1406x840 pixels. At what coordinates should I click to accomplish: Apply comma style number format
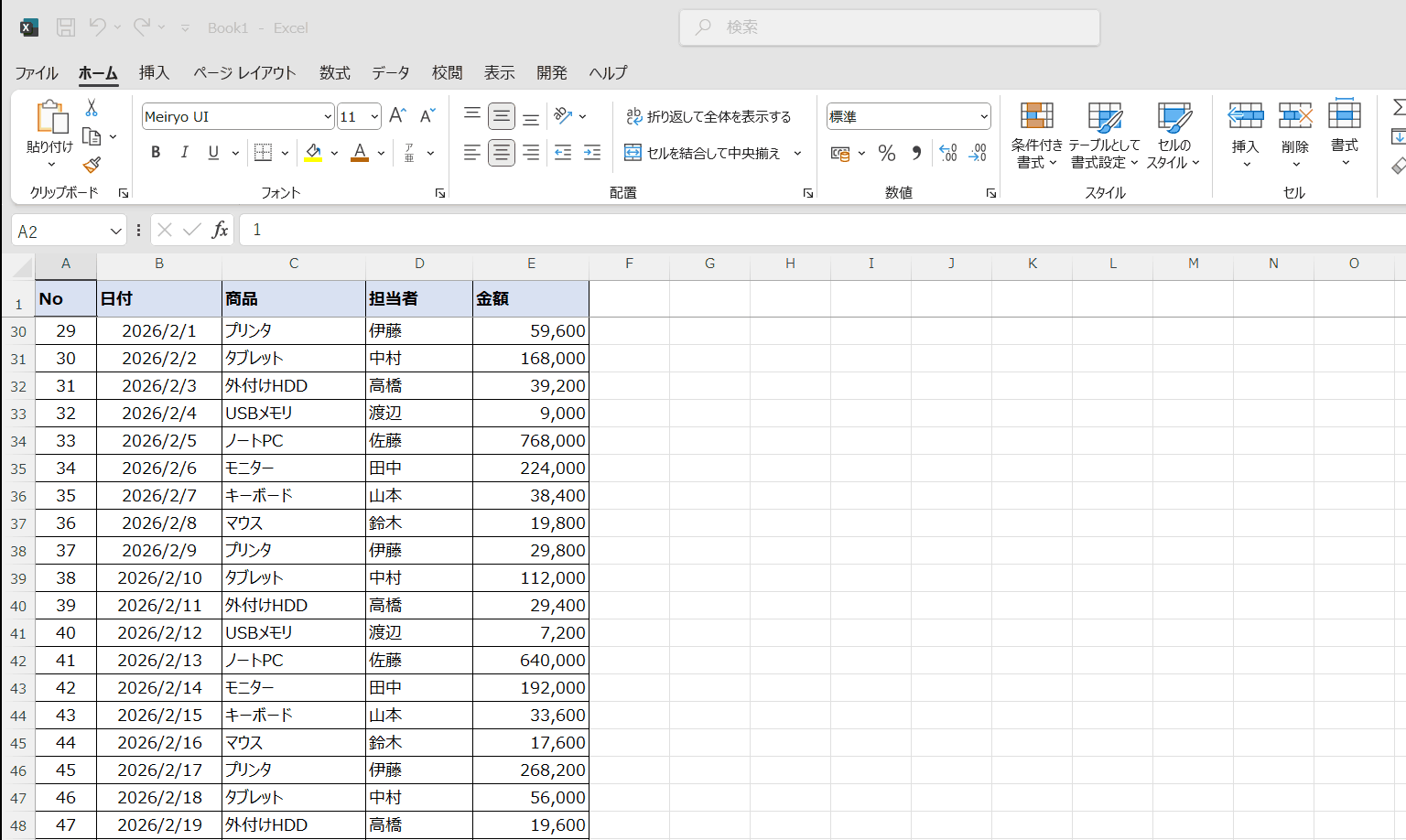point(916,153)
